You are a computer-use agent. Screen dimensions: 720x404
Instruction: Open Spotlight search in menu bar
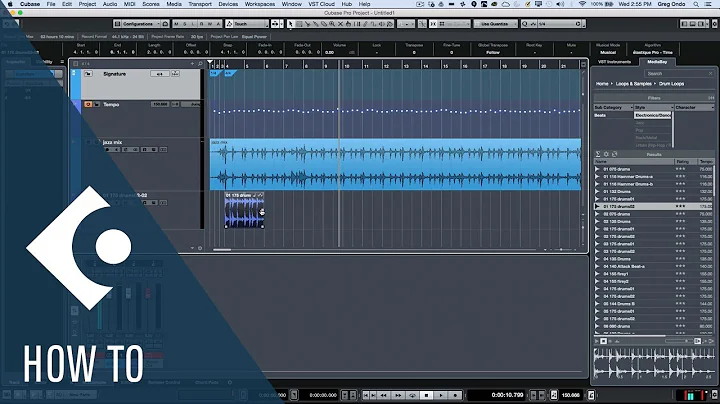[x=696, y=4]
